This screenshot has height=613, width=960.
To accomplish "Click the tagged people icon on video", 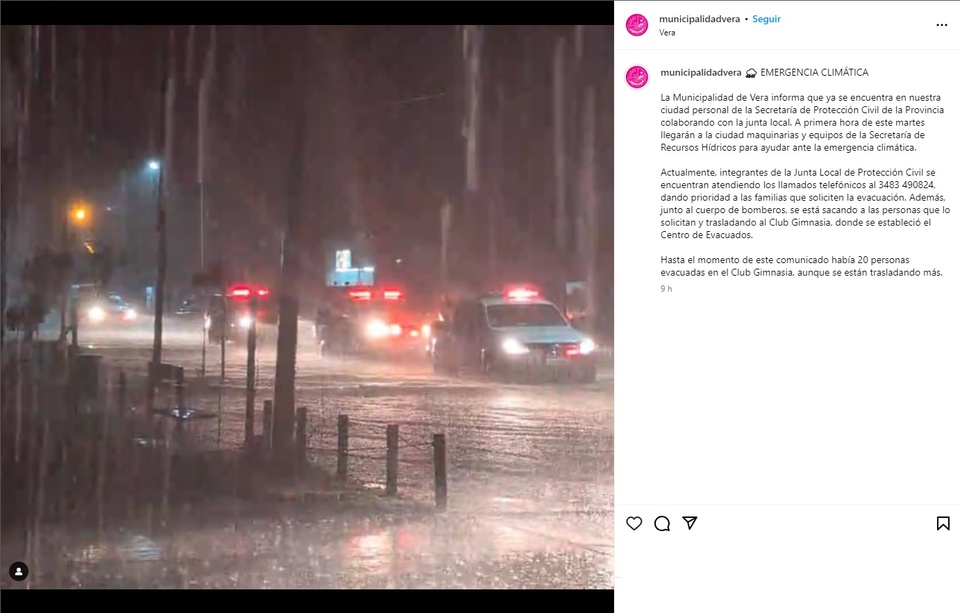I will point(19,571).
